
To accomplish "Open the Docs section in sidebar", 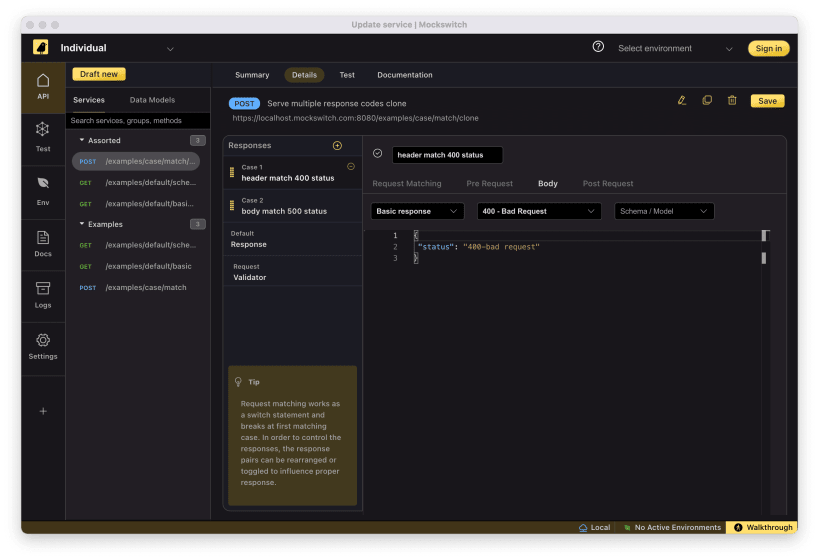I will 43,244.
